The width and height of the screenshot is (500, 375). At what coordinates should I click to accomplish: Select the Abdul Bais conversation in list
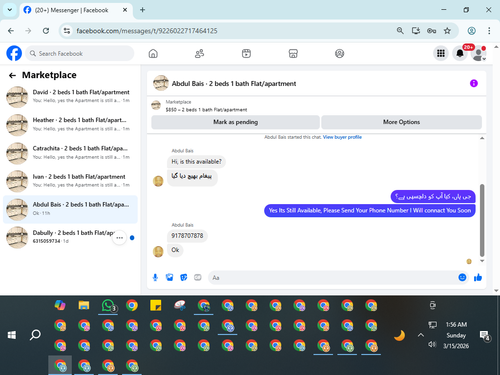coord(70,209)
